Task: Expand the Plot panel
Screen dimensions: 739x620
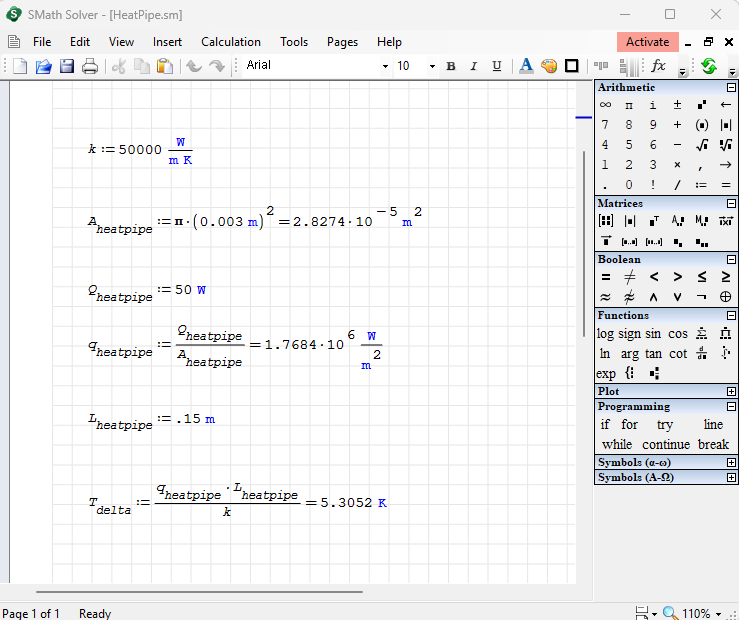Action: (x=731, y=391)
